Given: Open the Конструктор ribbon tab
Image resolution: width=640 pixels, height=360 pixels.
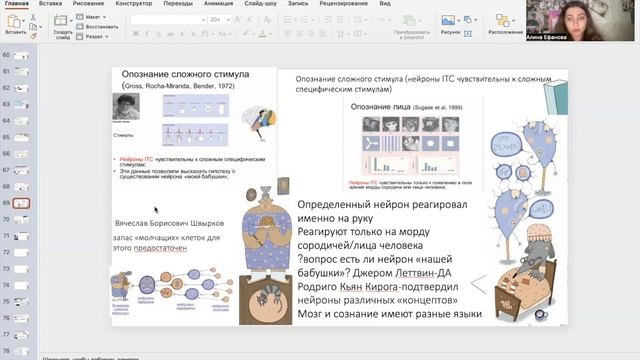Looking at the screenshot, I should pyautogui.click(x=133, y=3).
